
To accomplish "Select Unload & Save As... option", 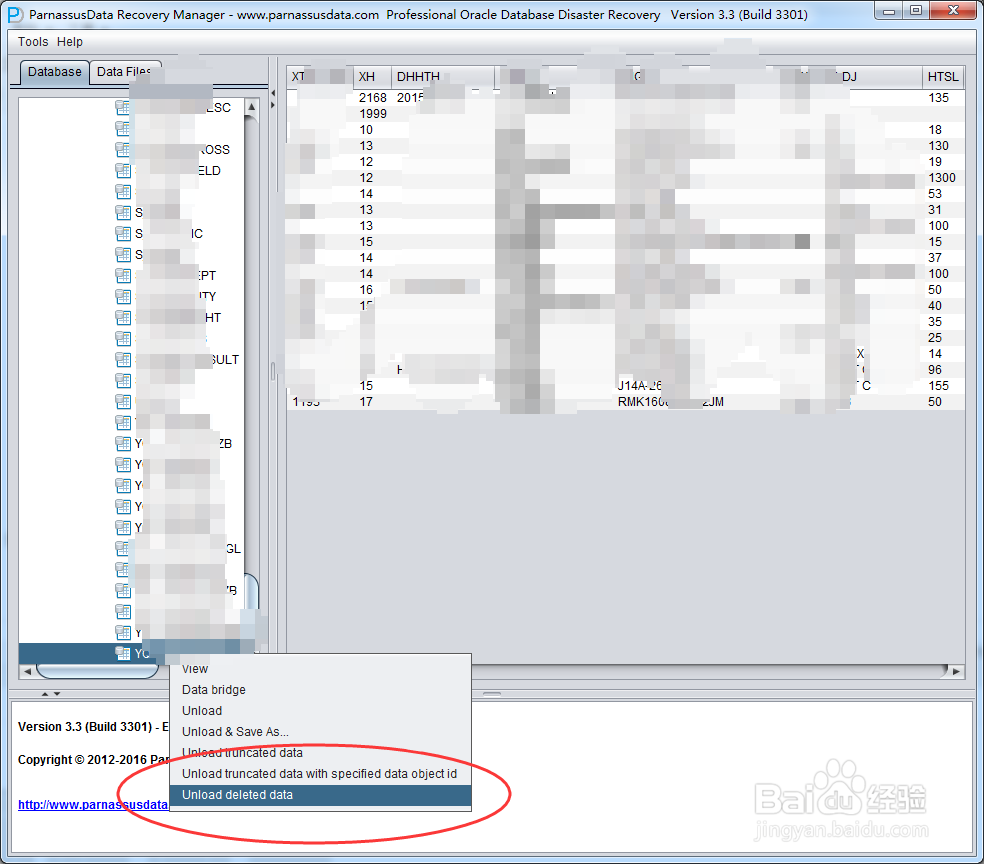I will (320, 732).
